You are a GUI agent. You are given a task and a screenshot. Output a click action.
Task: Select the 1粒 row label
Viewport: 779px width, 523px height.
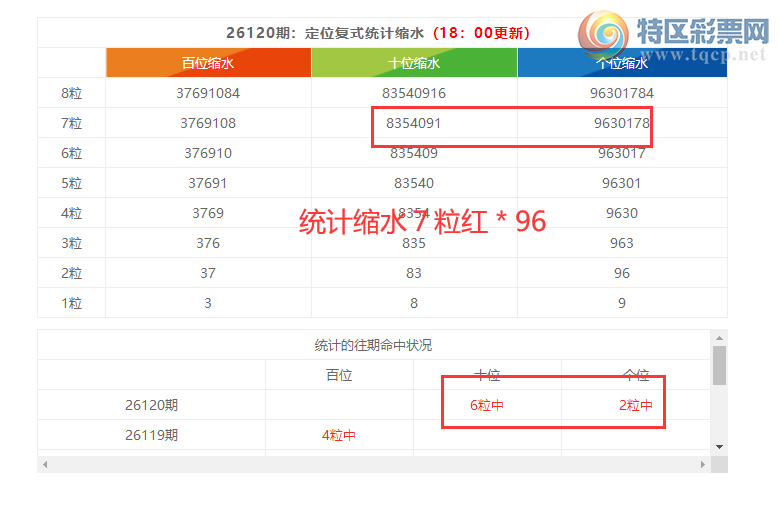[72, 303]
